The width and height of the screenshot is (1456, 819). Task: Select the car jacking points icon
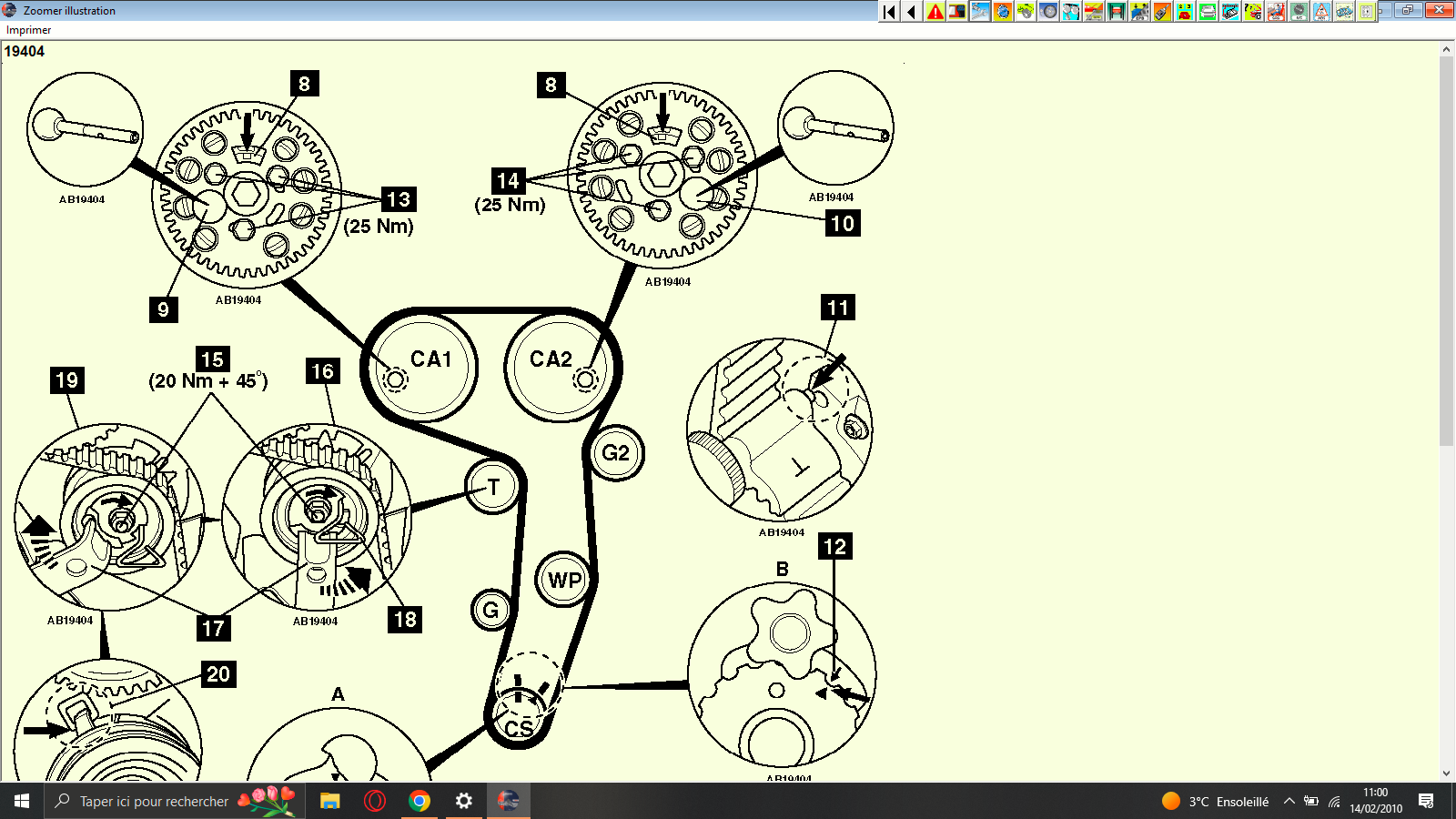pyautogui.click(x=1139, y=12)
